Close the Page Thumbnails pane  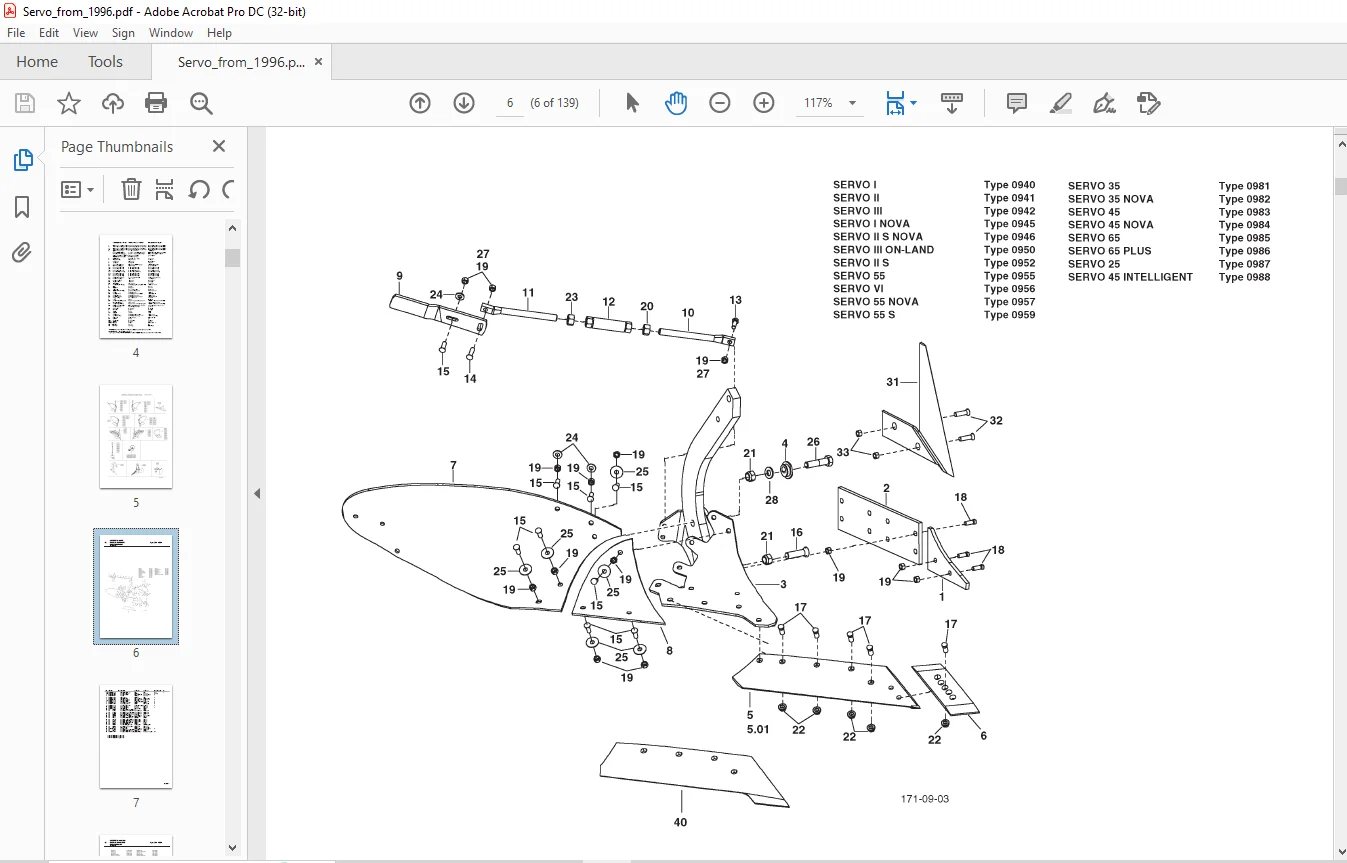219,146
